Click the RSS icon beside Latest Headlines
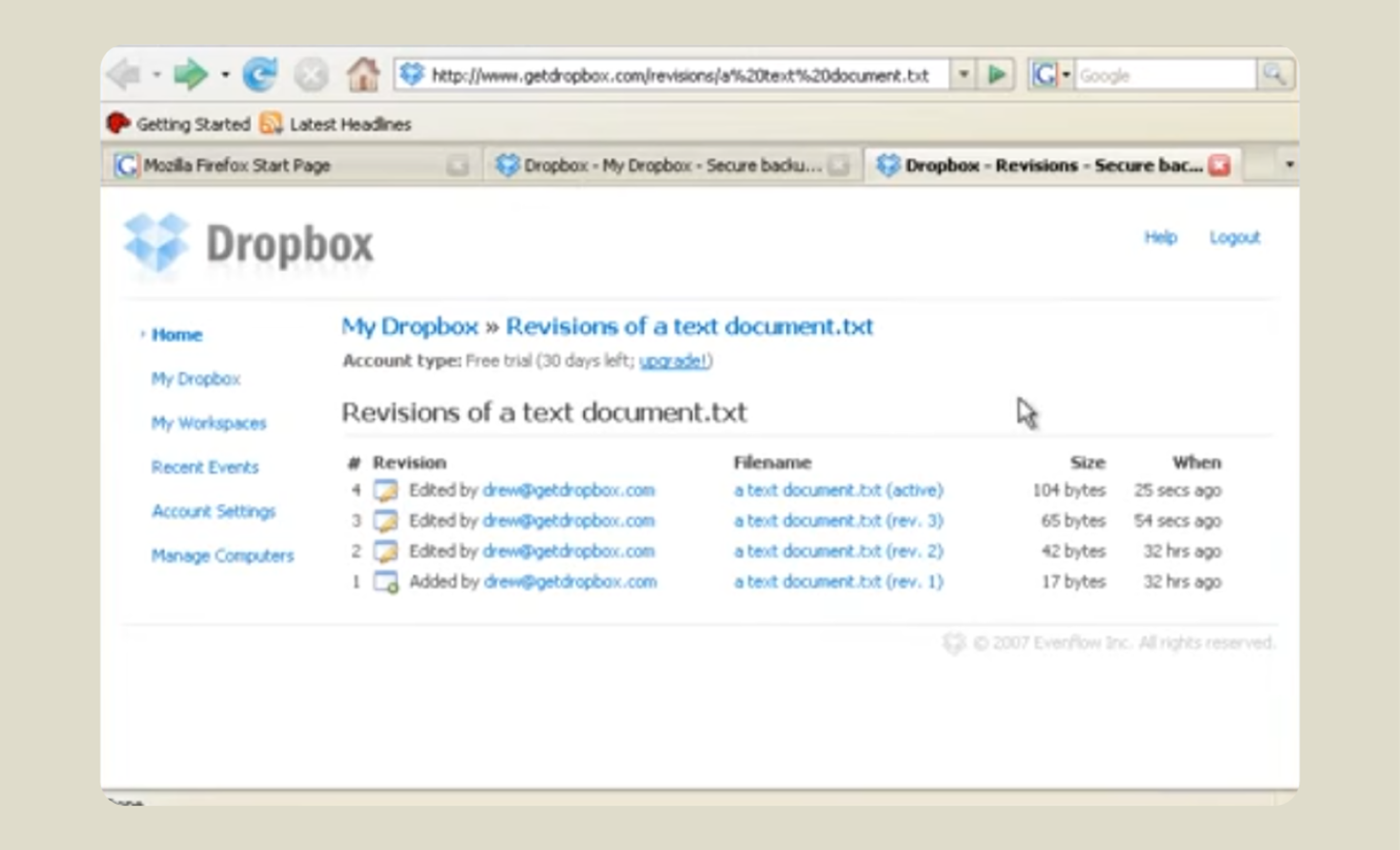The height and width of the screenshot is (850, 1400). [x=271, y=123]
